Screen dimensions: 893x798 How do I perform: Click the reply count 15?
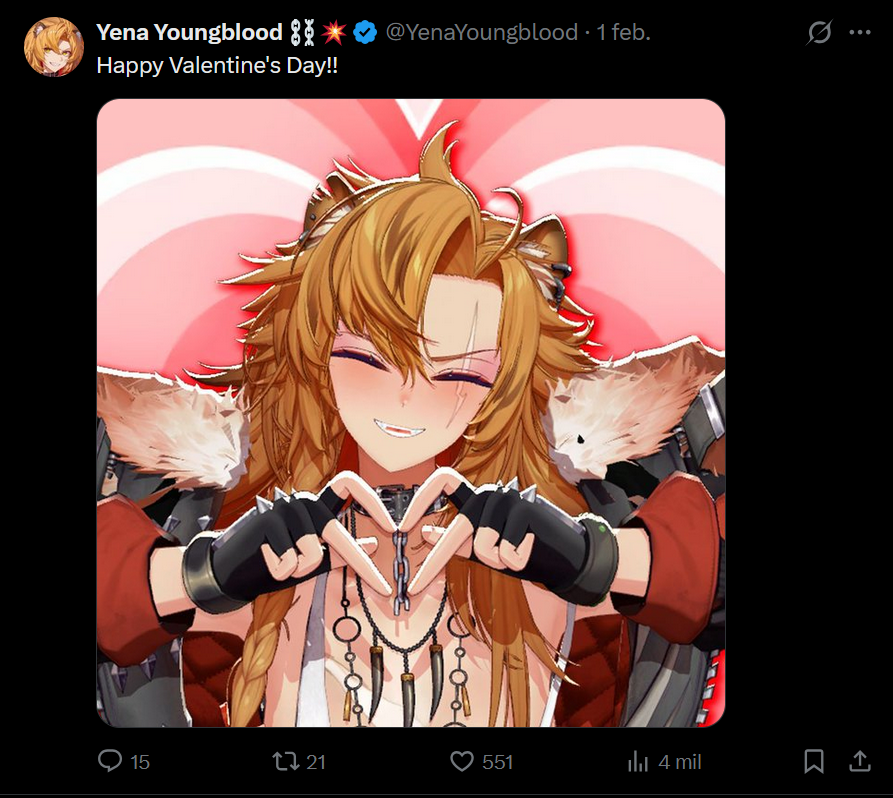point(140,762)
